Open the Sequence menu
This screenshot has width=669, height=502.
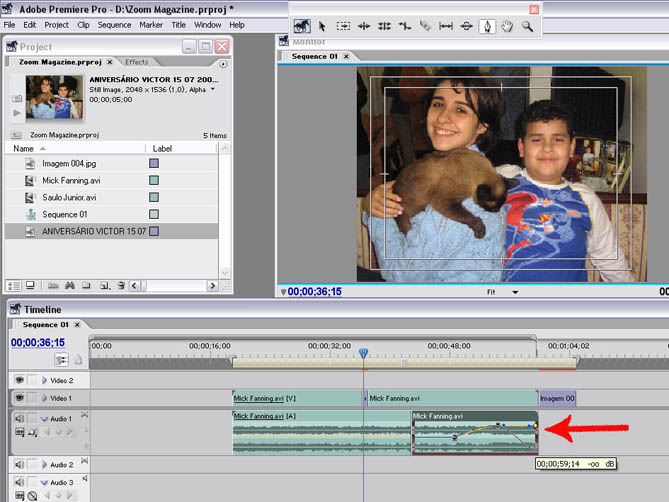coord(114,24)
